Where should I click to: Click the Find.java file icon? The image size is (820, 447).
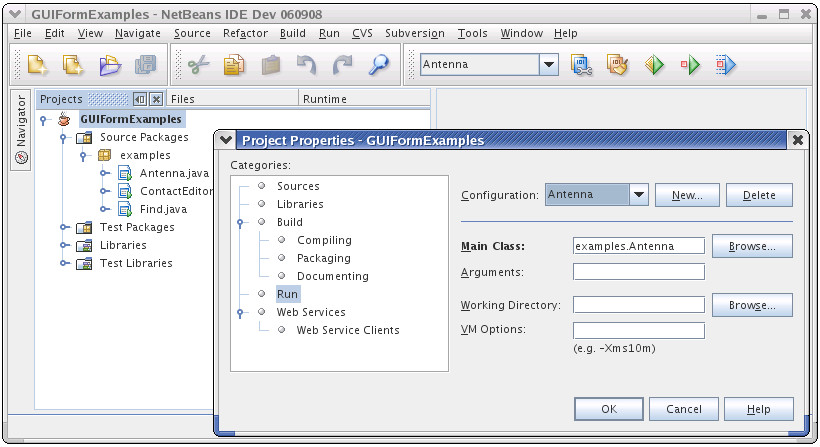pyautogui.click(x=125, y=209)
